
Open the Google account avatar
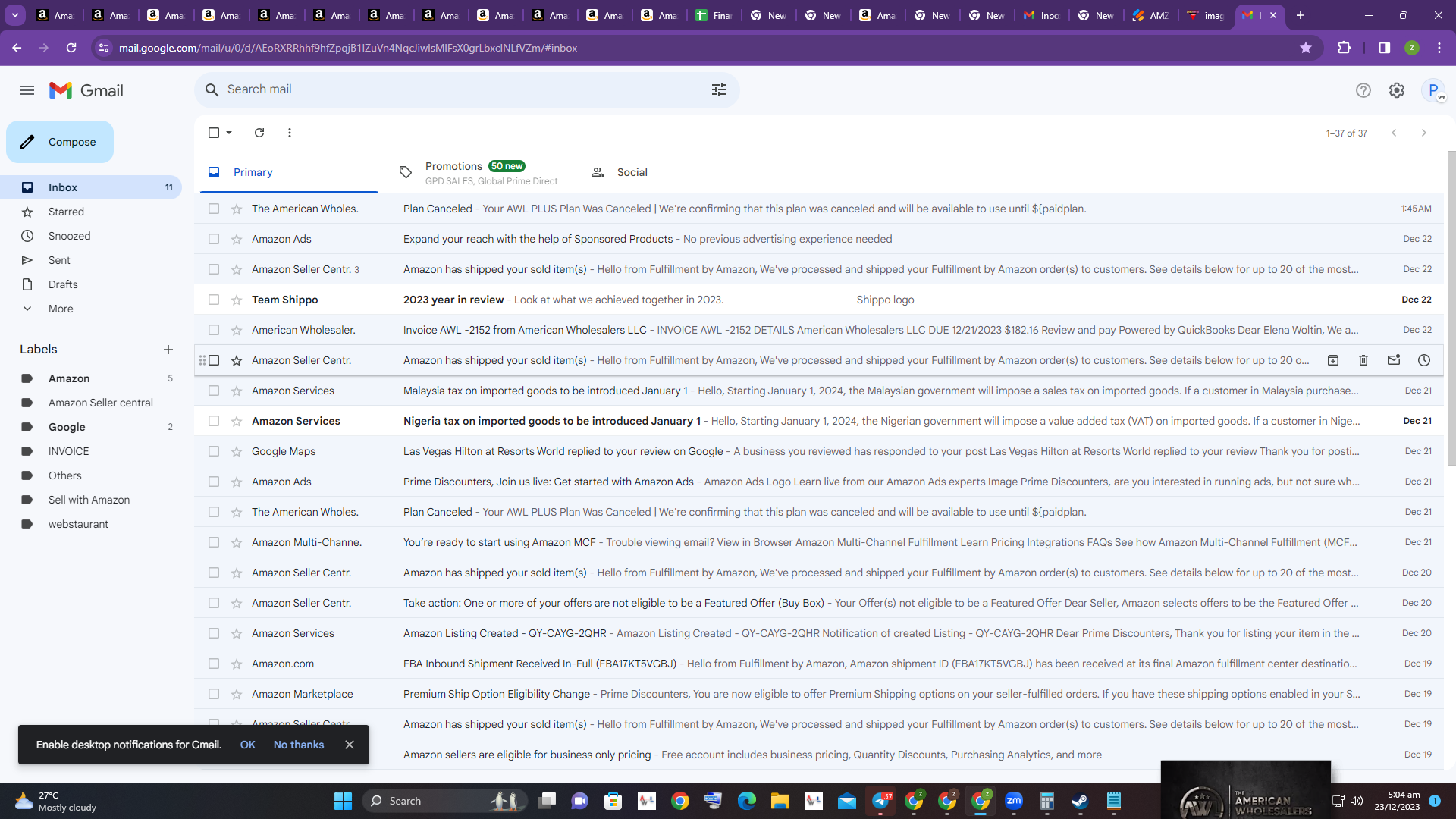[1433, 90]
